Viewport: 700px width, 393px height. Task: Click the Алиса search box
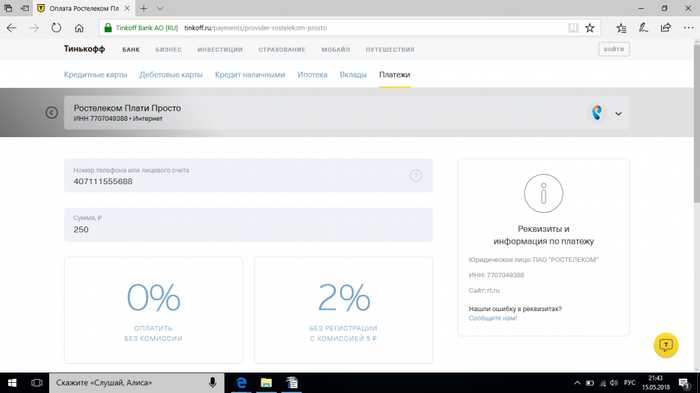click(136, 383)
